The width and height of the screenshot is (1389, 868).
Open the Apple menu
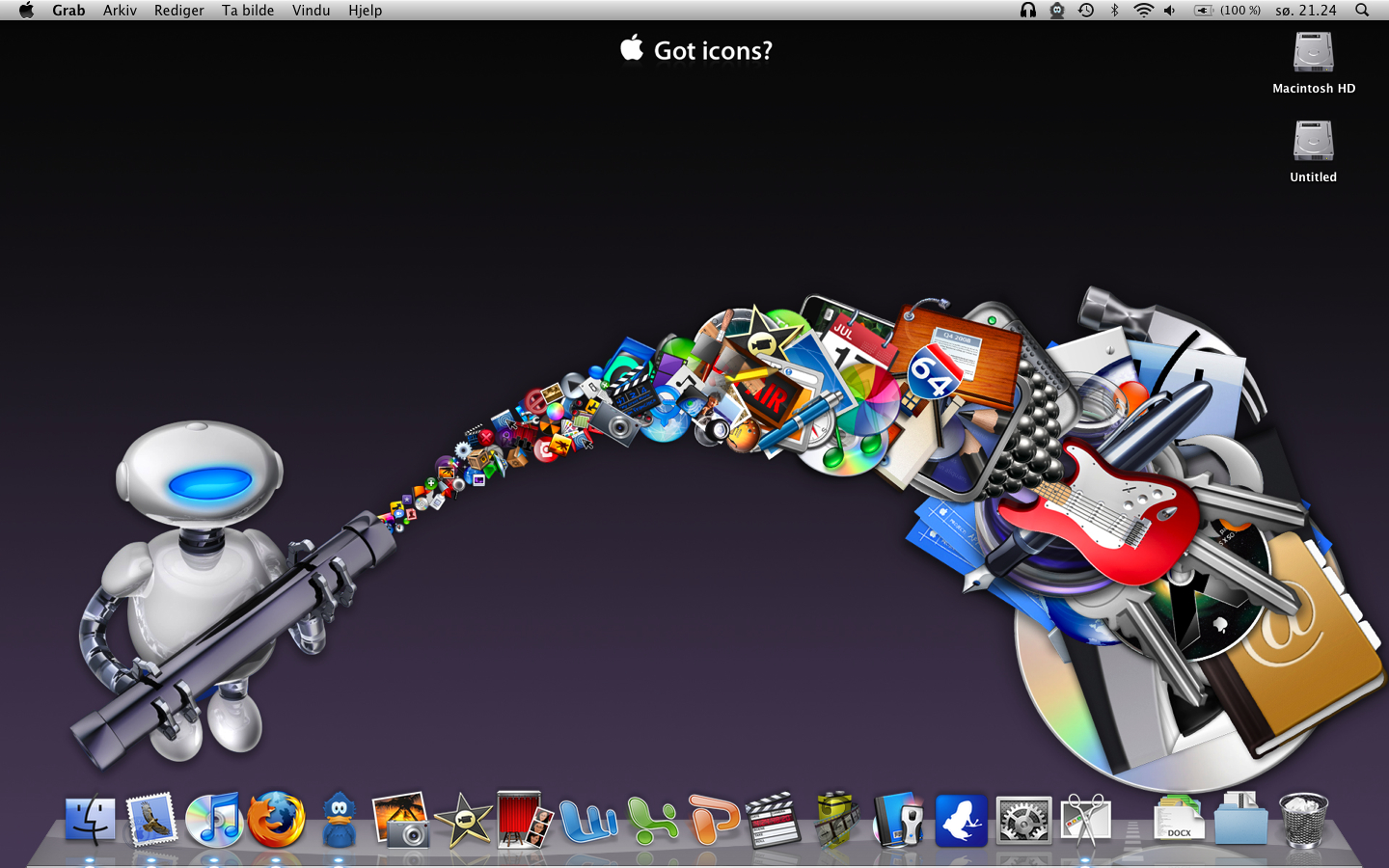(26, 10)
